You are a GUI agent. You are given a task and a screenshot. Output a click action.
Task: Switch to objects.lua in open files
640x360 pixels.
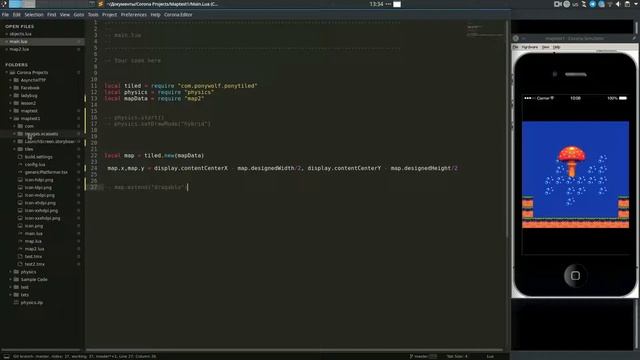(x=20, y=34)
